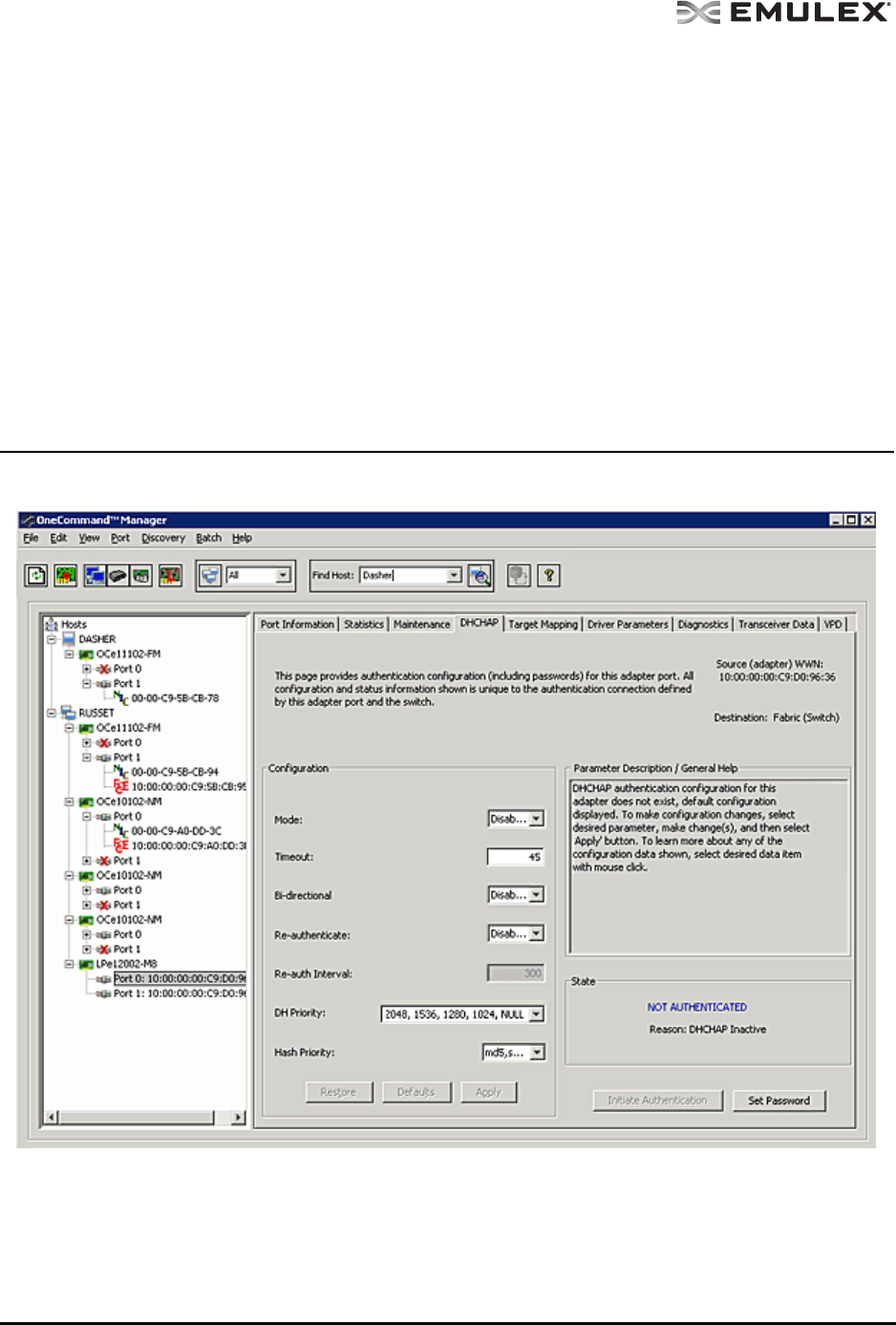Select the 00-00-C9-A0-DD-3C tree entry
The height and width of the screenshot is (1325, 896).
click(x=176, y=831)
